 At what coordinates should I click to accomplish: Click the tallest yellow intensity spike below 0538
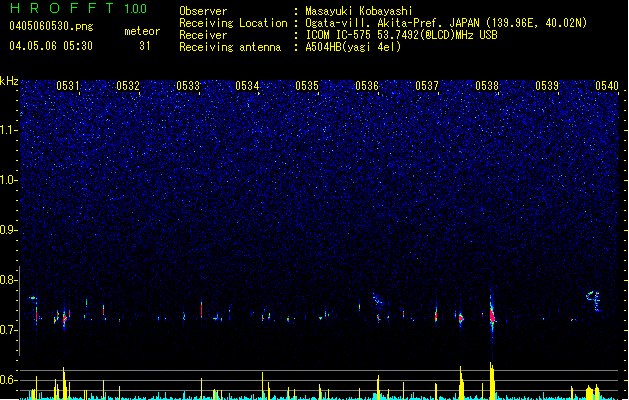[491, 380]
